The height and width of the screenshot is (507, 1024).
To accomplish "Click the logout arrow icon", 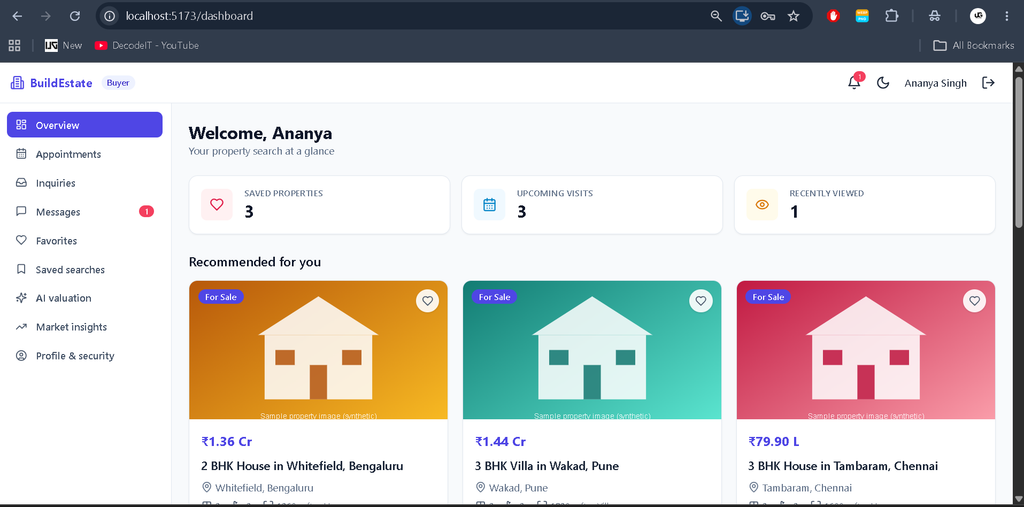I will pyautogui.click(x=988, y=83).
